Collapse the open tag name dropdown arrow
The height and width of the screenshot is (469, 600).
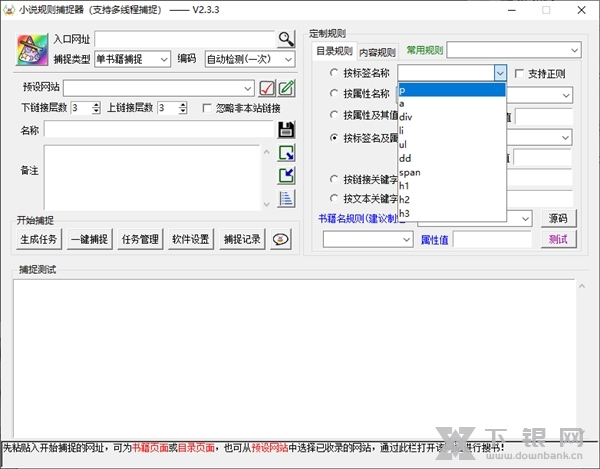click(x=500, y=72)
